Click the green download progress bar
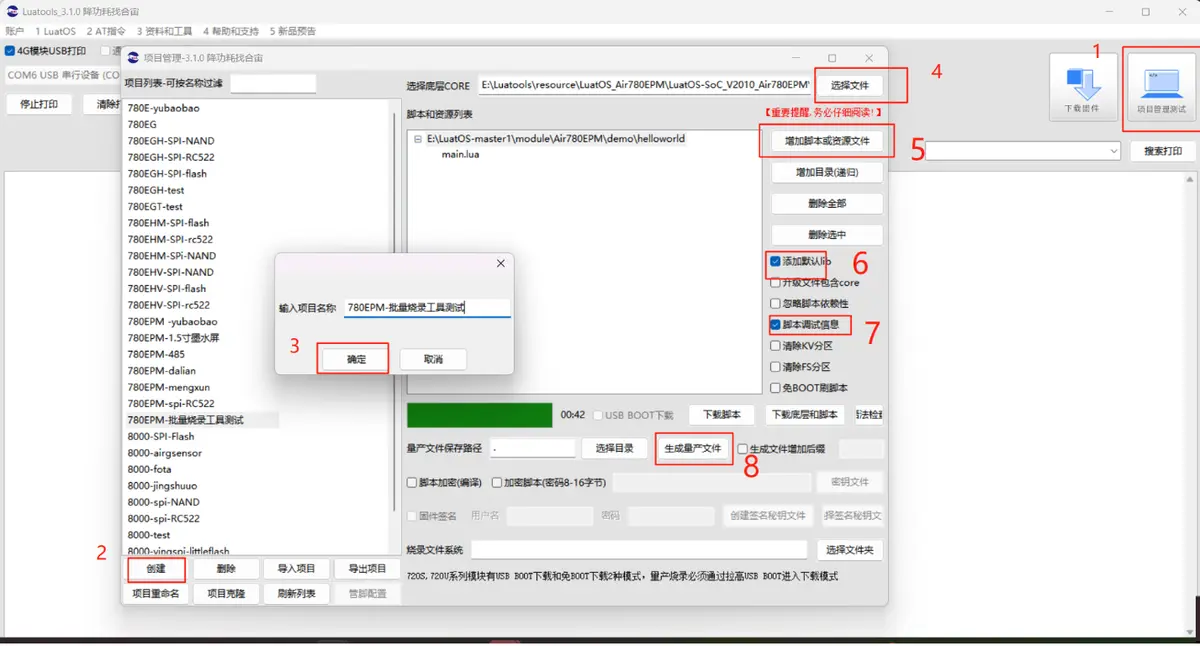The height and width of the screenshot is (646, 1200). (x=479, y=415)
